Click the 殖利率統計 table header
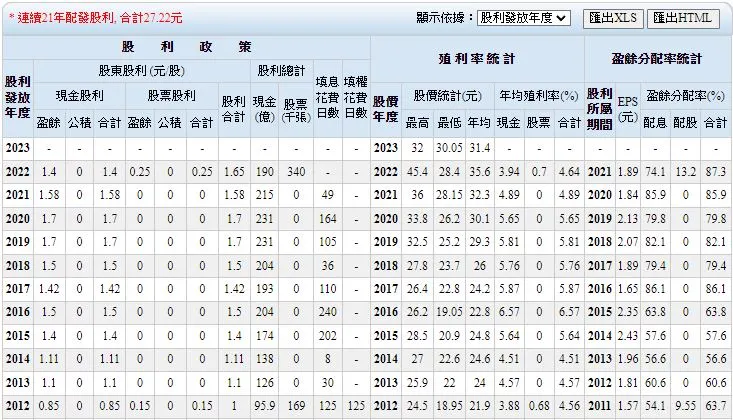 coord(477,59)
